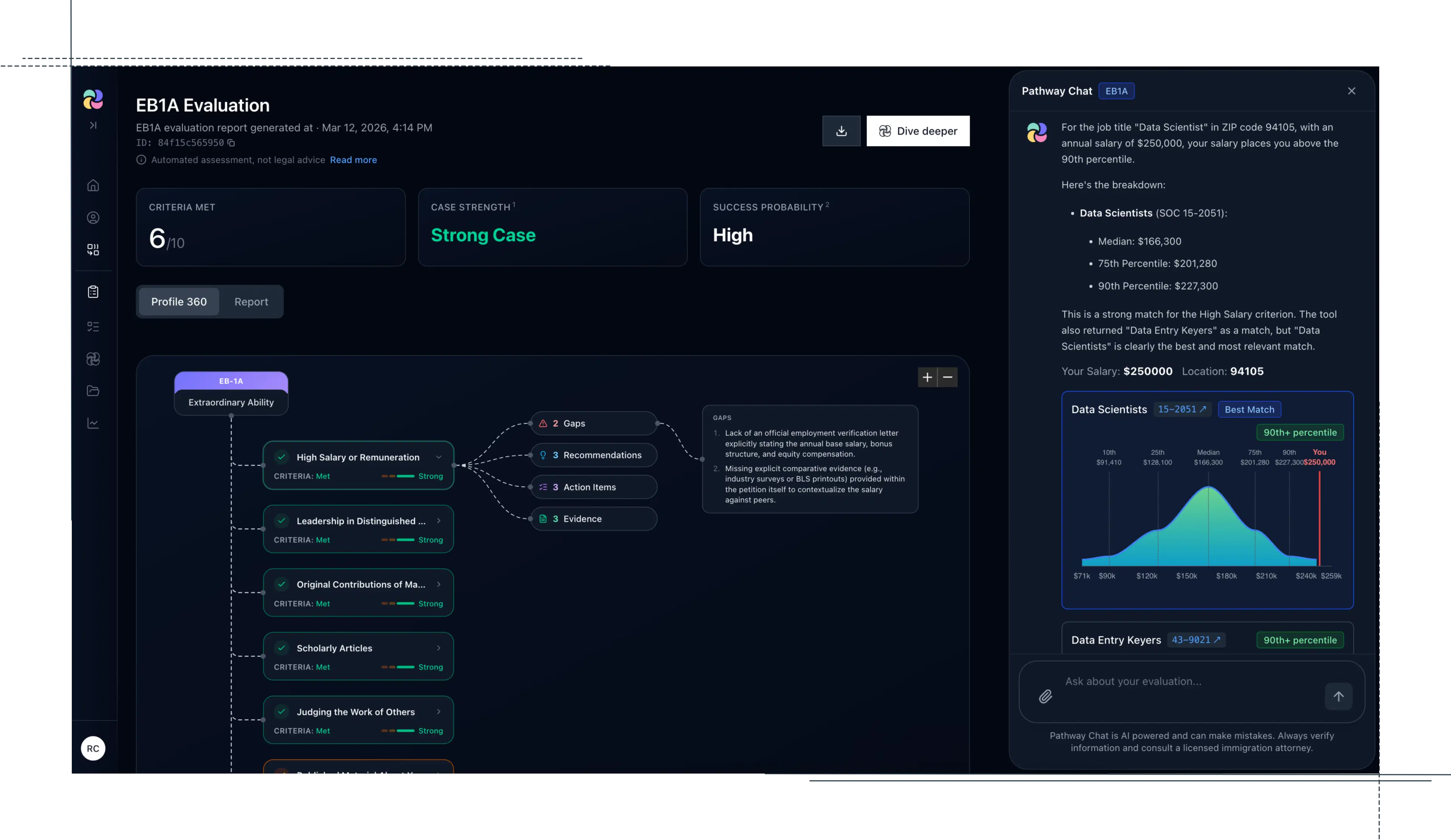Screen dimensions: 1451x840
Task: Click the Criteria Met 6/10 card
Action: pos(271,227)
